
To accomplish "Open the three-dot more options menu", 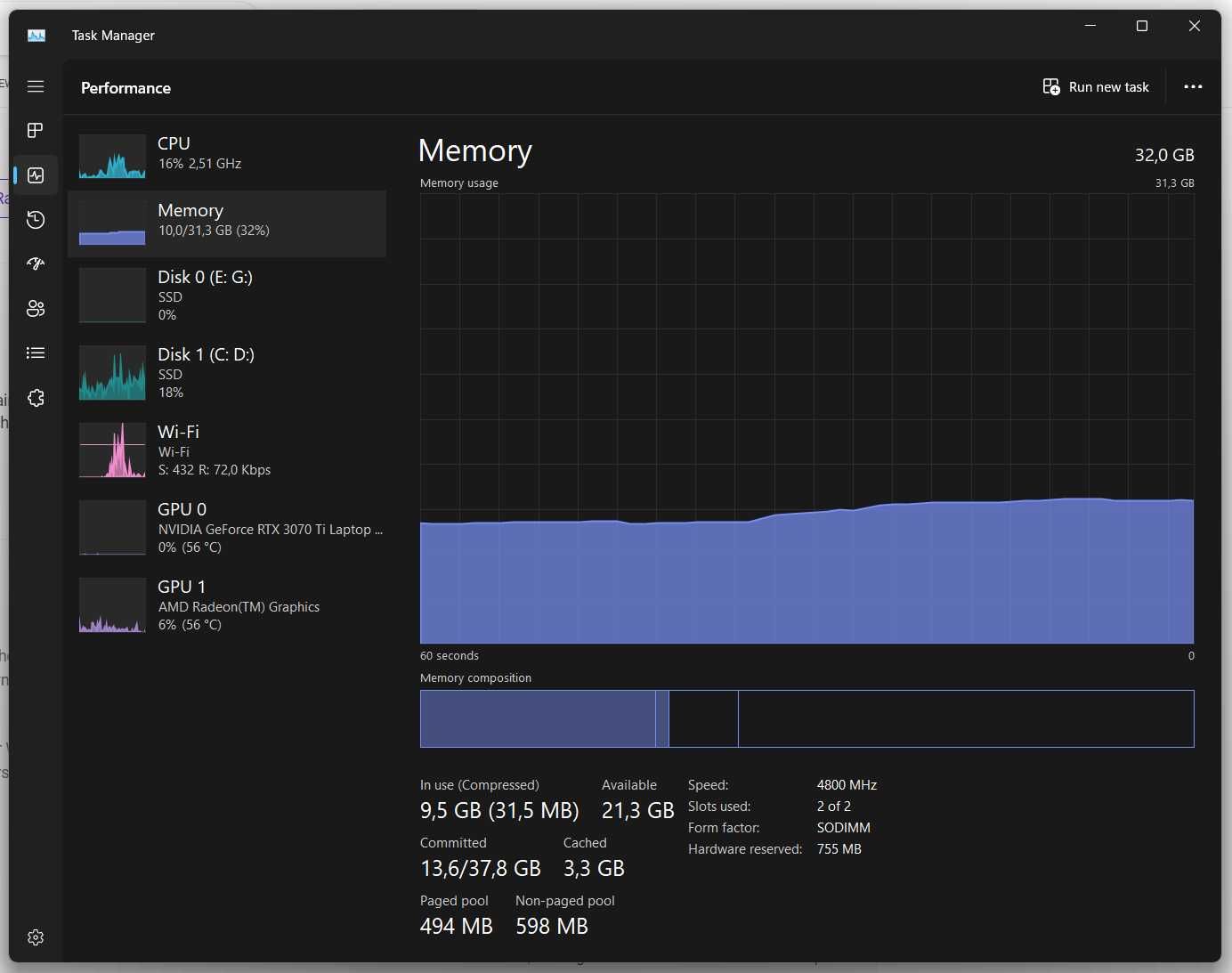I will [x=1193, y=86].
